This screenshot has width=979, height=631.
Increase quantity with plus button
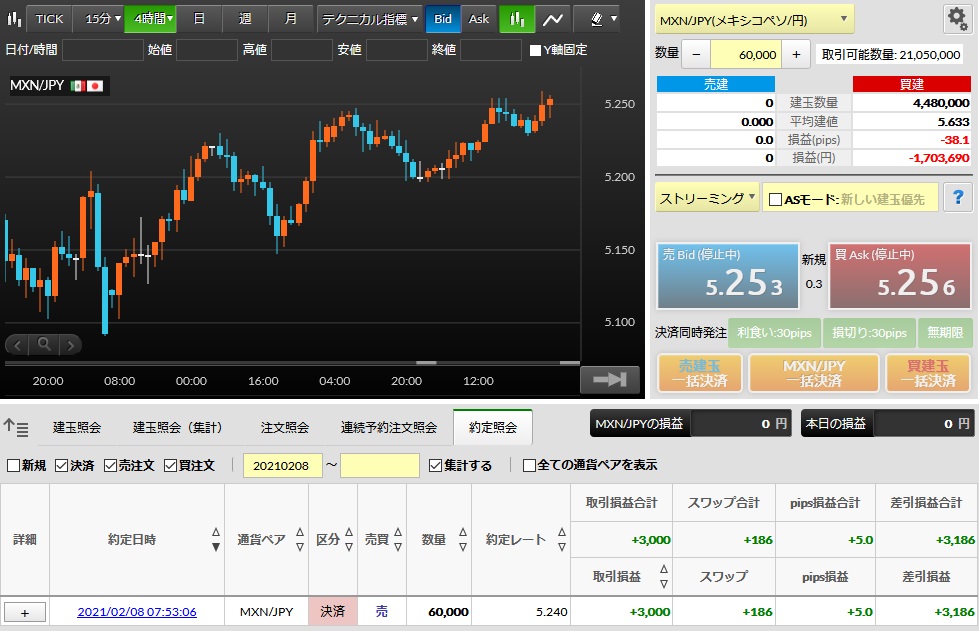796,55
